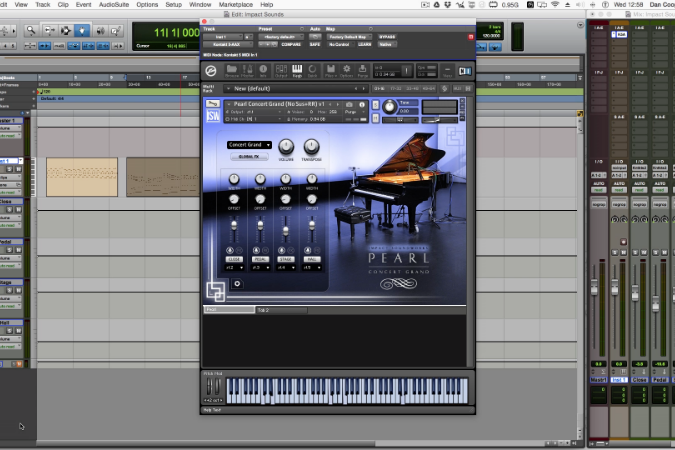Screen dimensions: 675x450
Task: Select the Scrubber speaker tool
Action: 100,30
